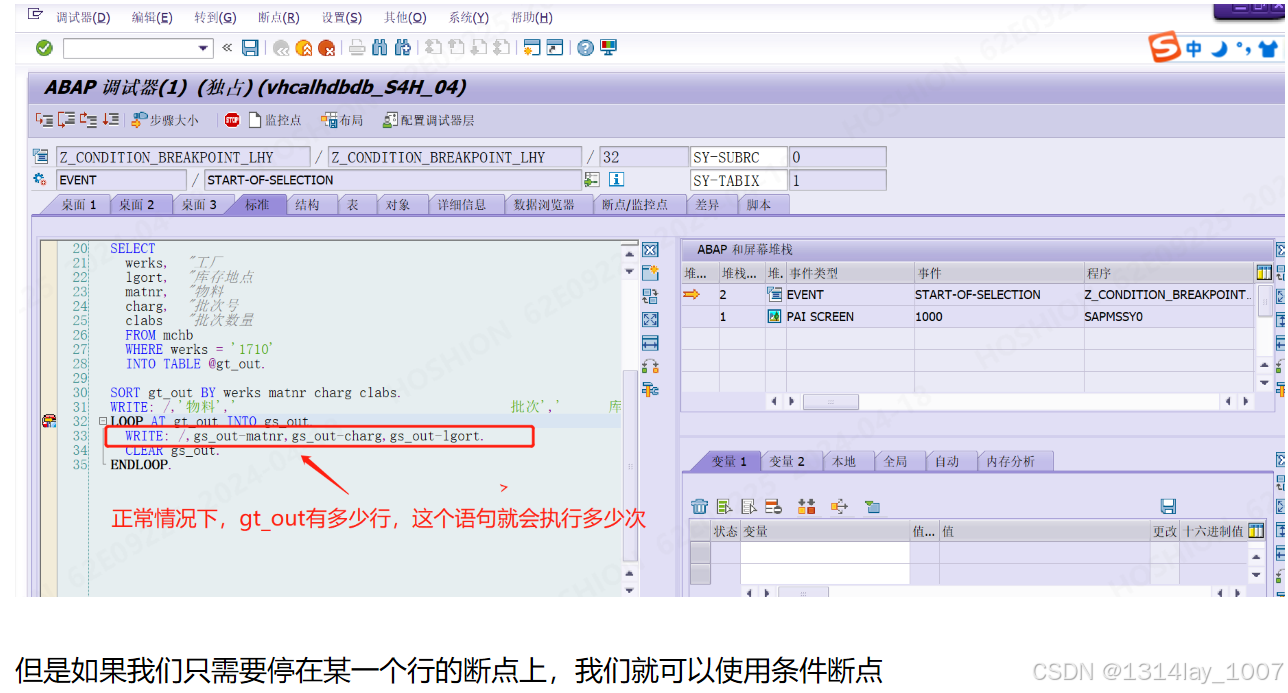Click the delete trash icon in variables toolbar
1288x693 pixels.
coord(700,507)
